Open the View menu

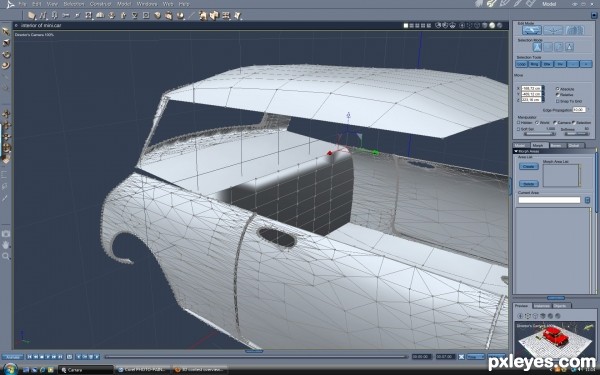(52, 4)
